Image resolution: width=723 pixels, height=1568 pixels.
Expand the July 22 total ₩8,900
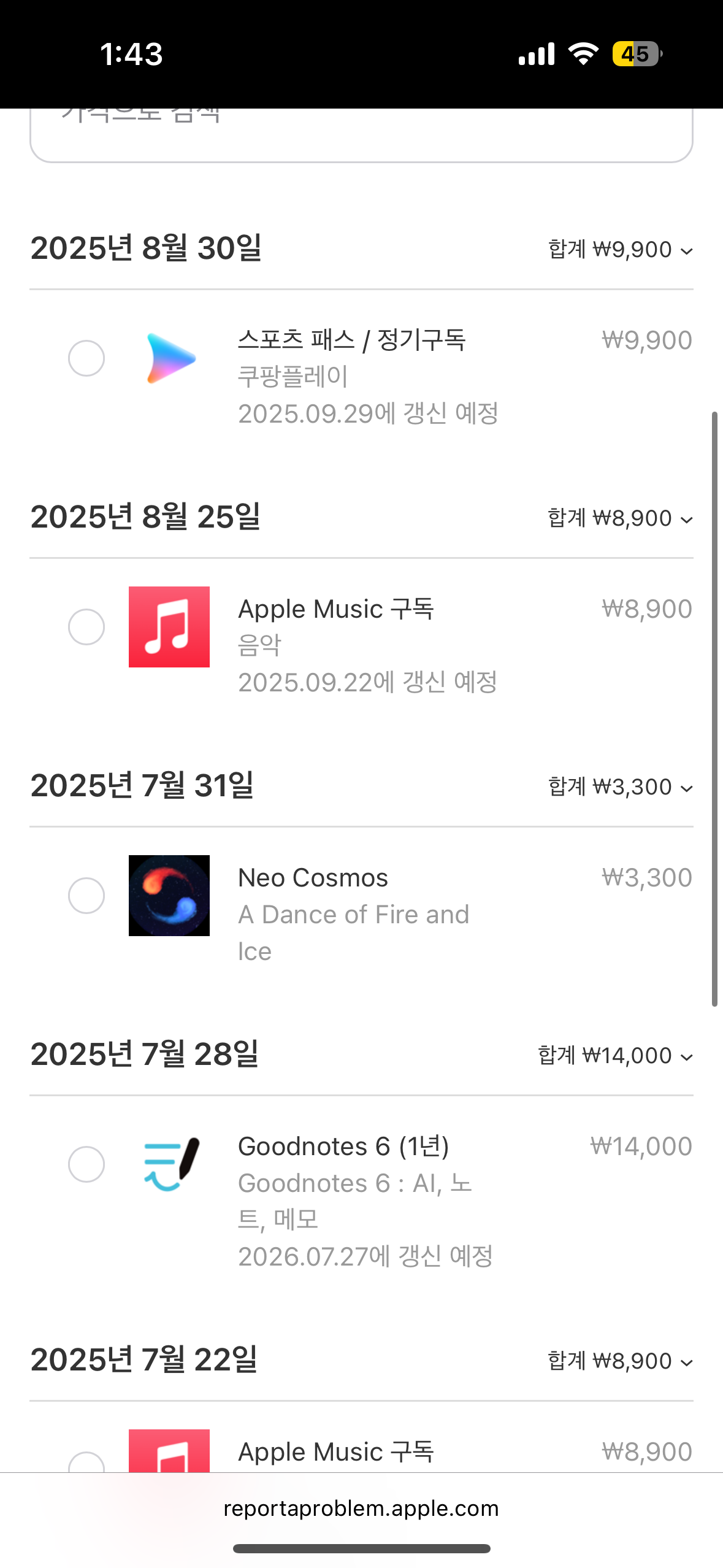pos(620,1361)
